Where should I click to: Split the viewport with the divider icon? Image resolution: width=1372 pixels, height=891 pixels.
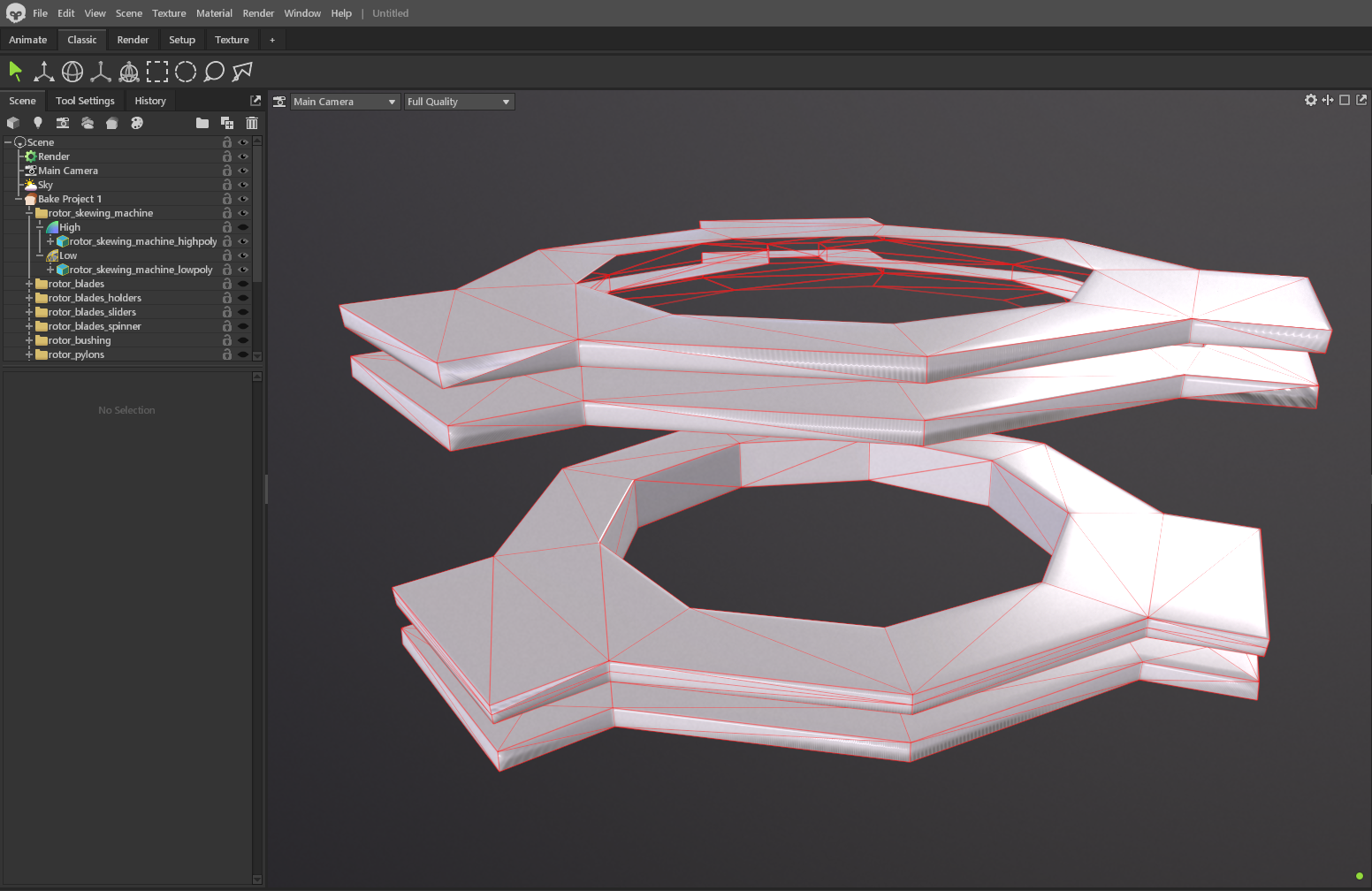1328,100
